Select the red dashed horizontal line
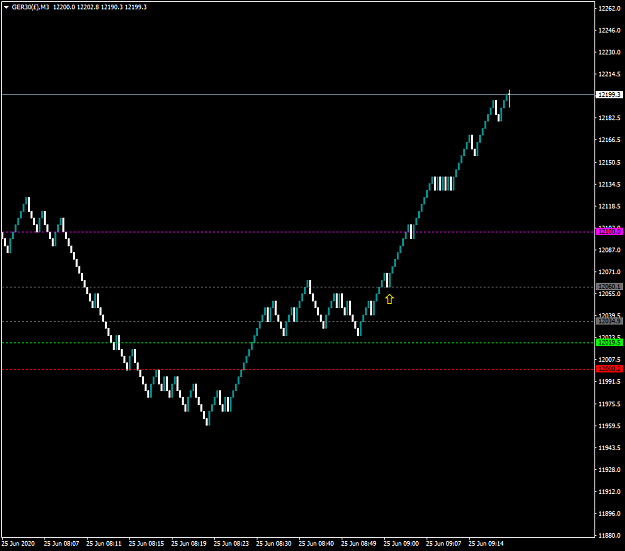The width and height of the screenshot is (625, 551). (298, 370)
